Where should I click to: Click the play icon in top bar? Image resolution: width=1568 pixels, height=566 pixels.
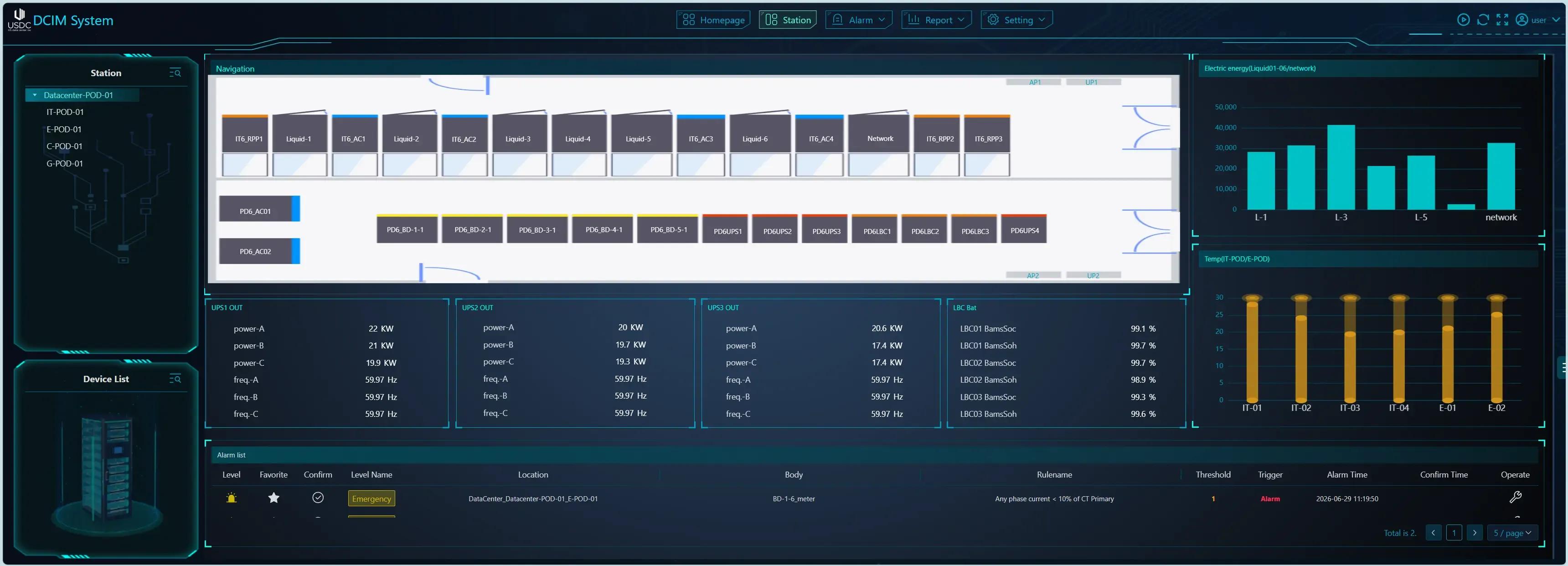tap(1463, 20)
